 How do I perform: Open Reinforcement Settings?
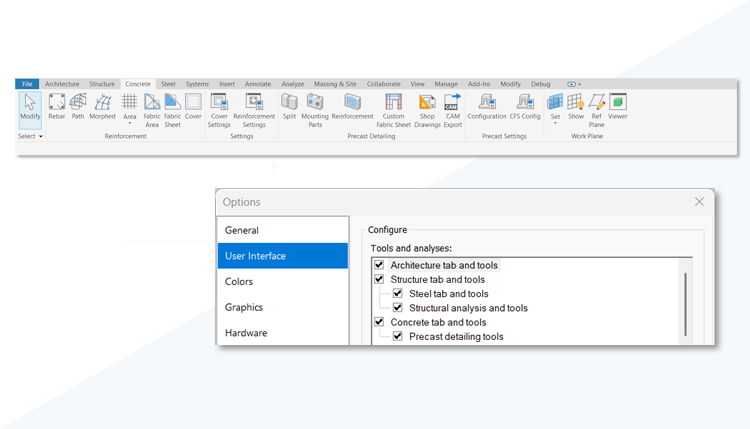pyautogui.click(x=254, y=110)
